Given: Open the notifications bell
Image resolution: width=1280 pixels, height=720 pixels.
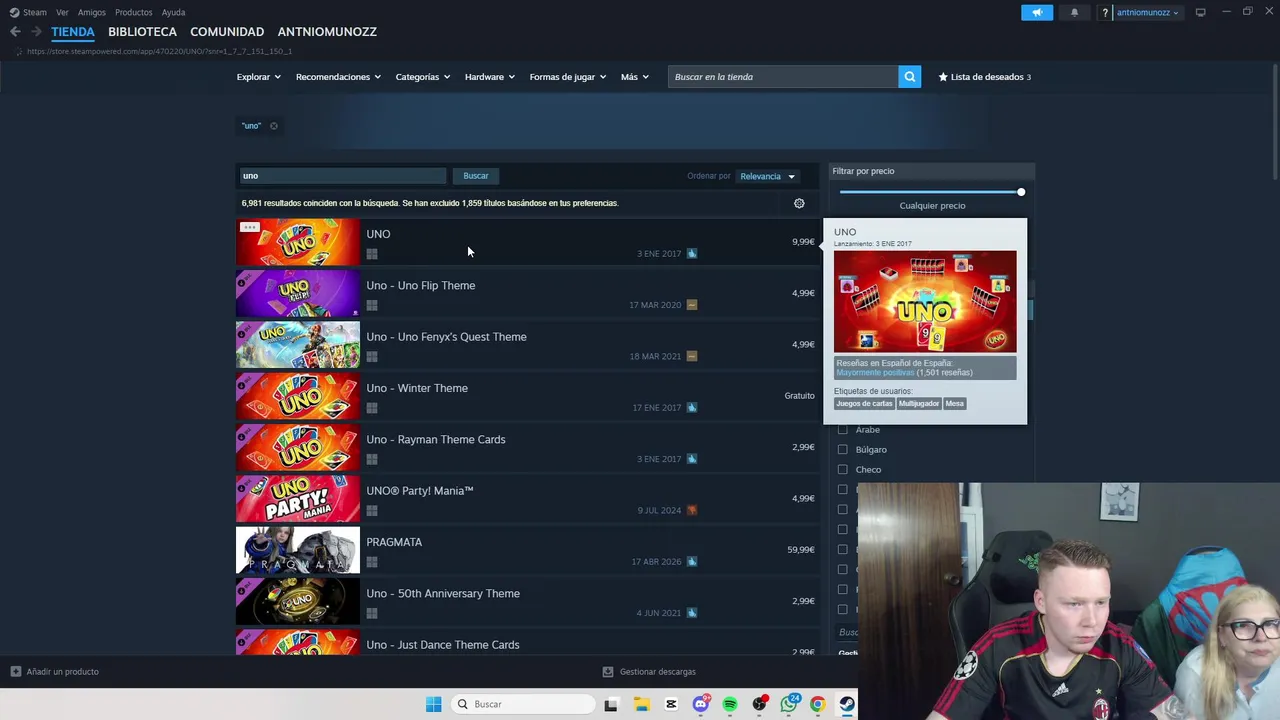Looking at the screenshot, I should tap(1074, 13).
